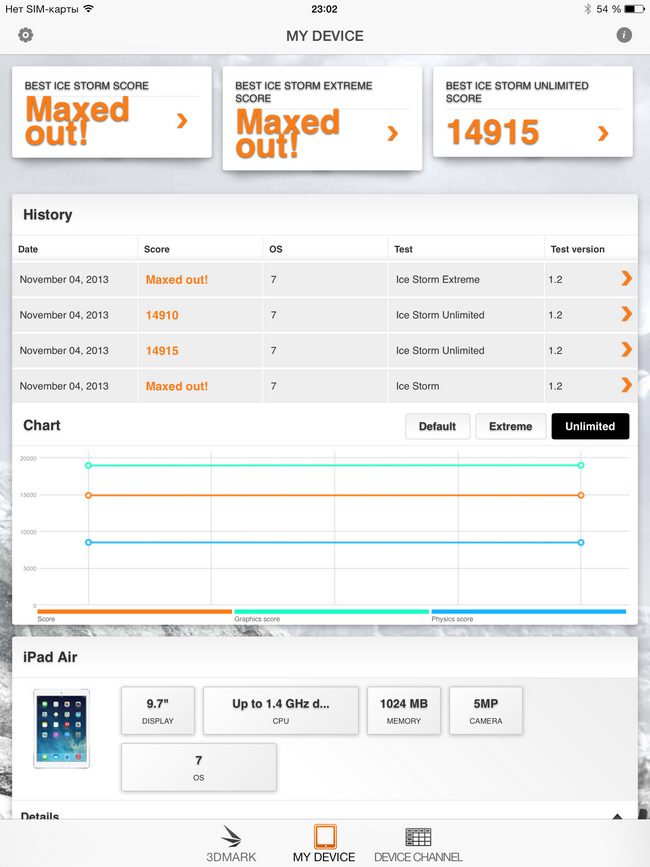Open Best Ice Storm Score card
Image resolution: width=650 pixels, height=867 pixels.
click(x=112, y=112)
